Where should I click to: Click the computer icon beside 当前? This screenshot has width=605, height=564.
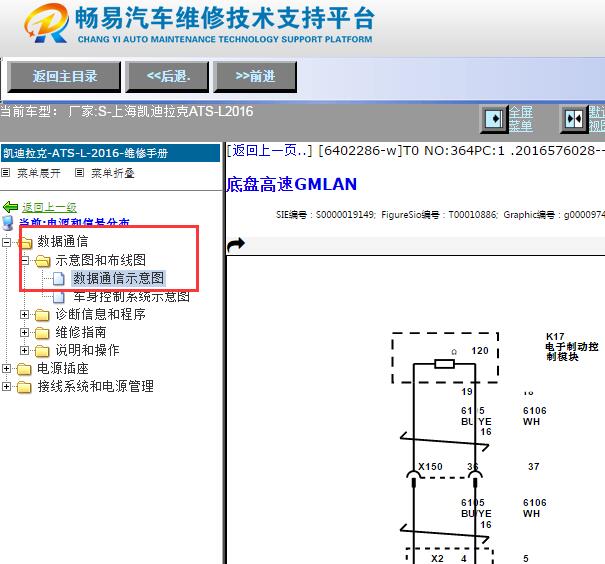(8, 223)
